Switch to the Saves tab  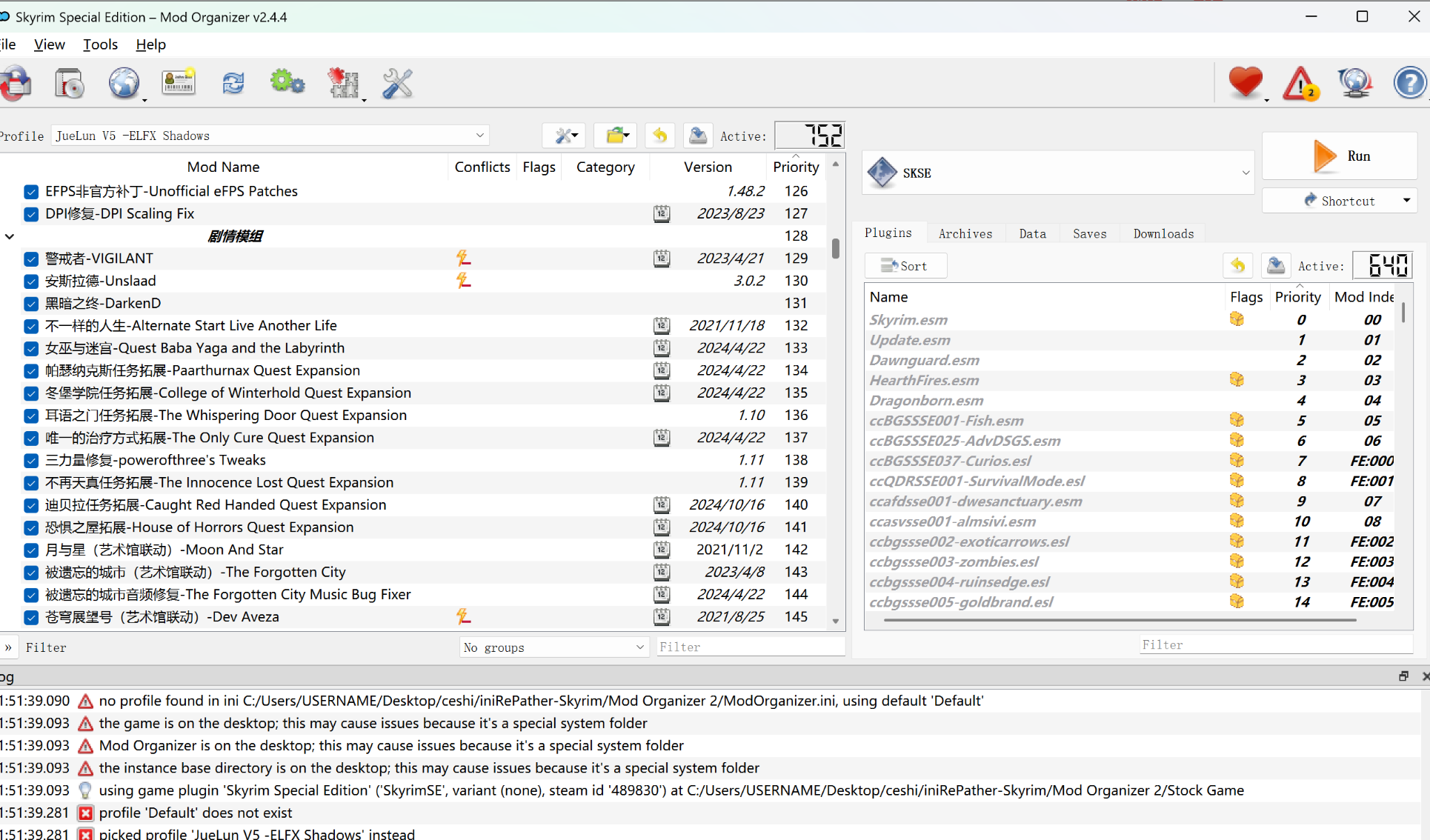click(x=1089, y=233)
